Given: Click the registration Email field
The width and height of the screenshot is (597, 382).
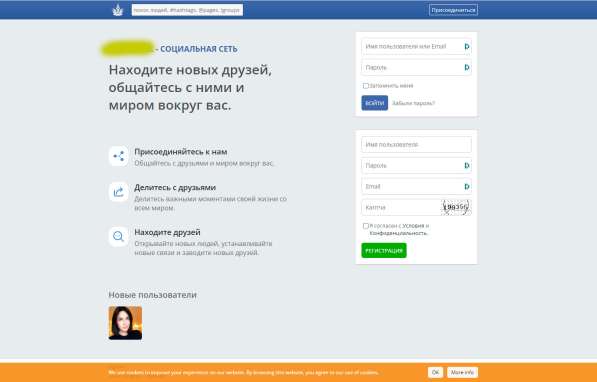Looking at the screenshot, I should (416, 186).
